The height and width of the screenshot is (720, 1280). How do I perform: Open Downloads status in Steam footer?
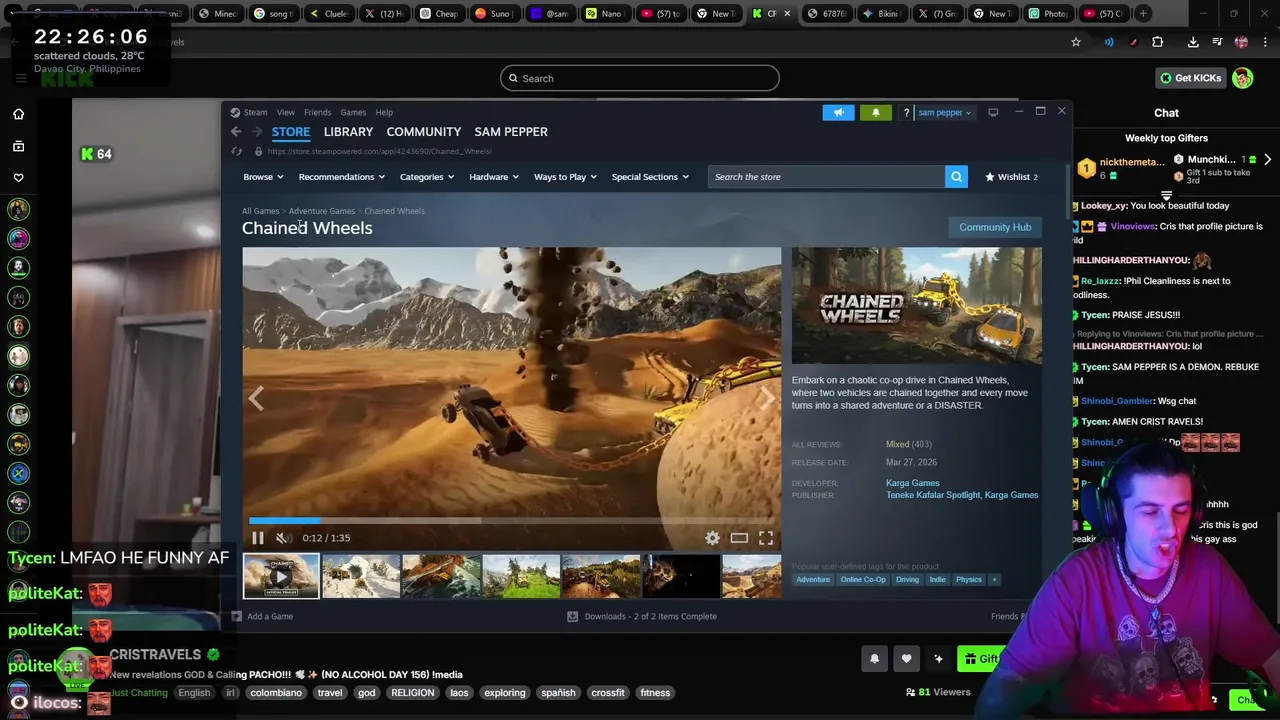click(x=642, y=616)
